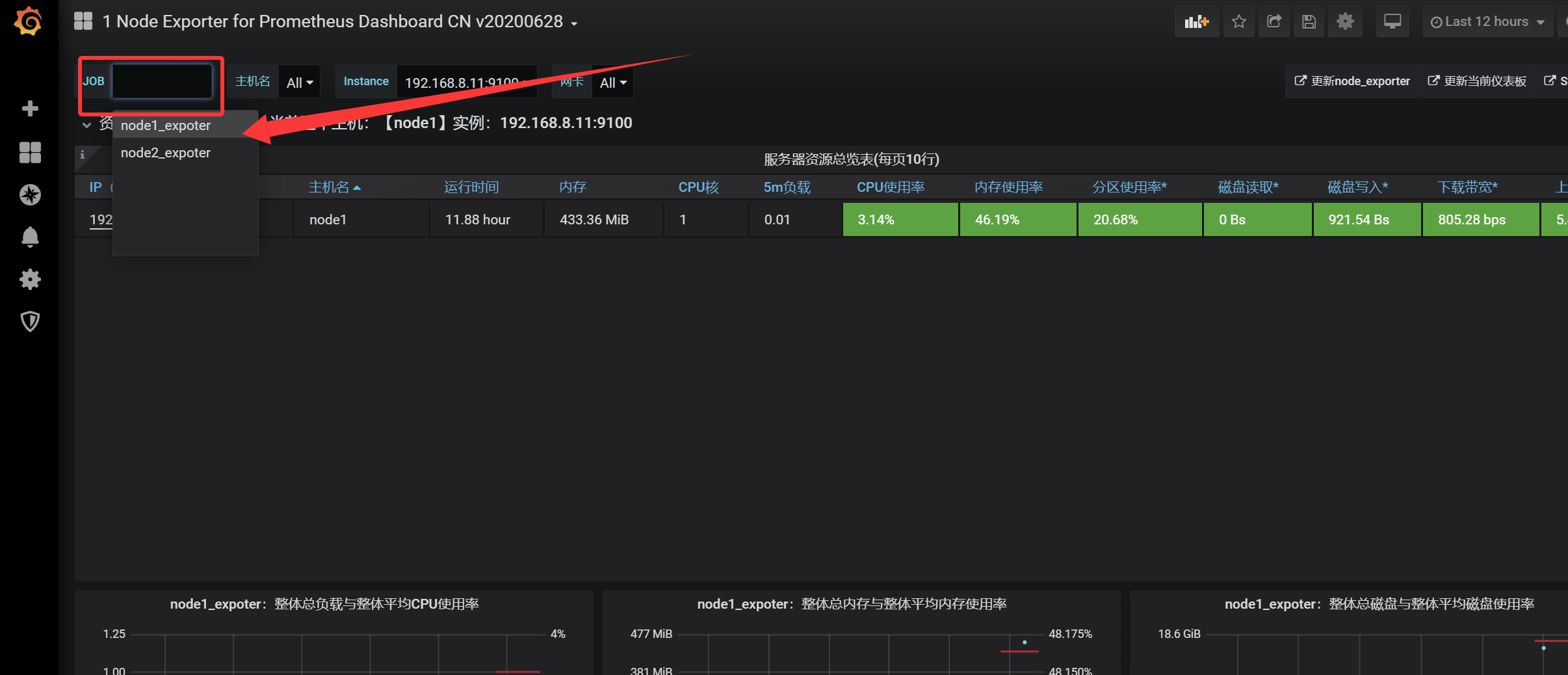
Task: Open the dashboard title dropdown
Action: (340, 21)
